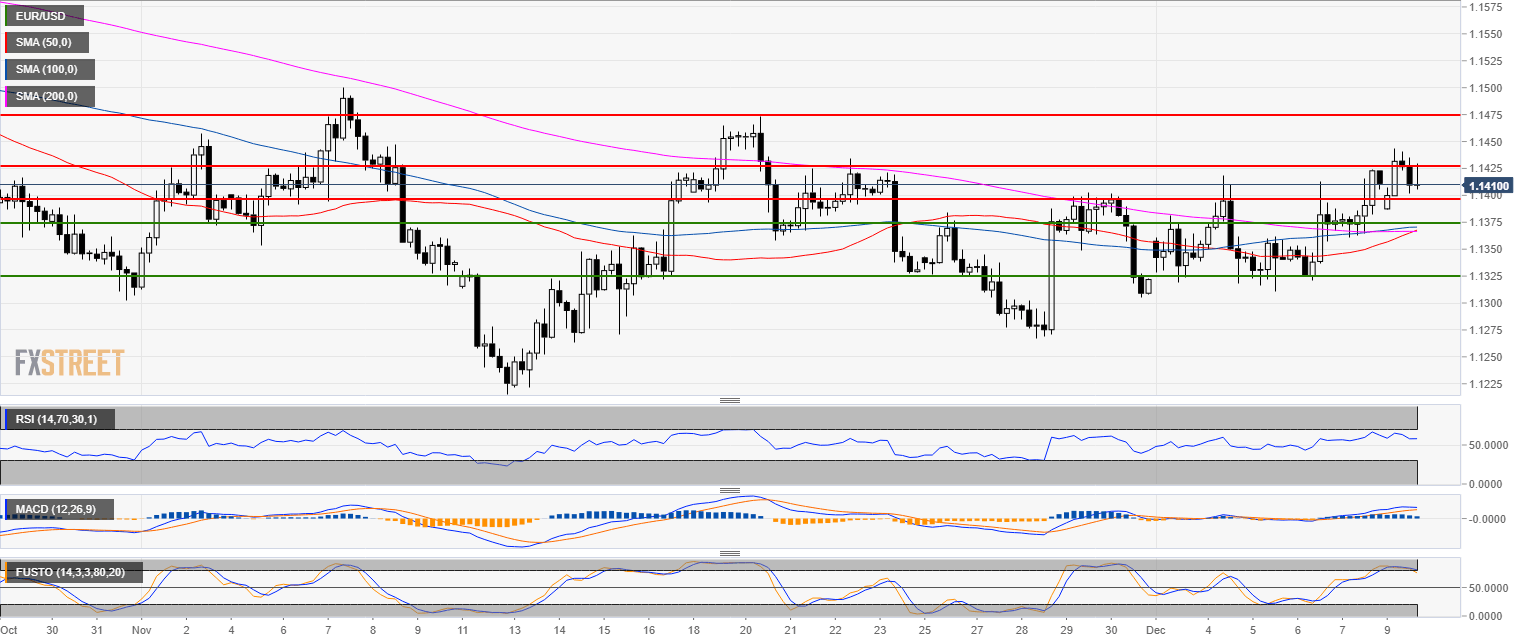
Task: Click the EUR/USD symbol legend label
Action: click(40, 16)
